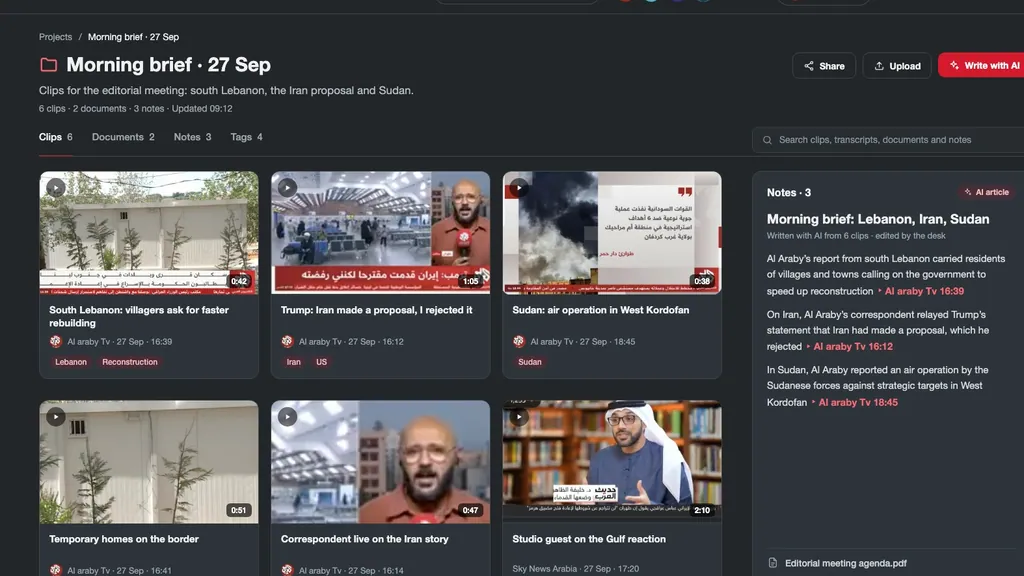The image size is (1024, 576).
Task: Click the PDF icon for Editorial meeting agenda
Action: pyautogui.click(x=773, y=563)
